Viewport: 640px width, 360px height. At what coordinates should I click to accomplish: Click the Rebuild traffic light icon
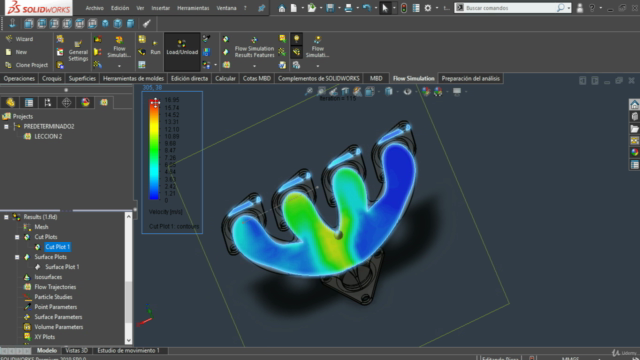(404, 8)
